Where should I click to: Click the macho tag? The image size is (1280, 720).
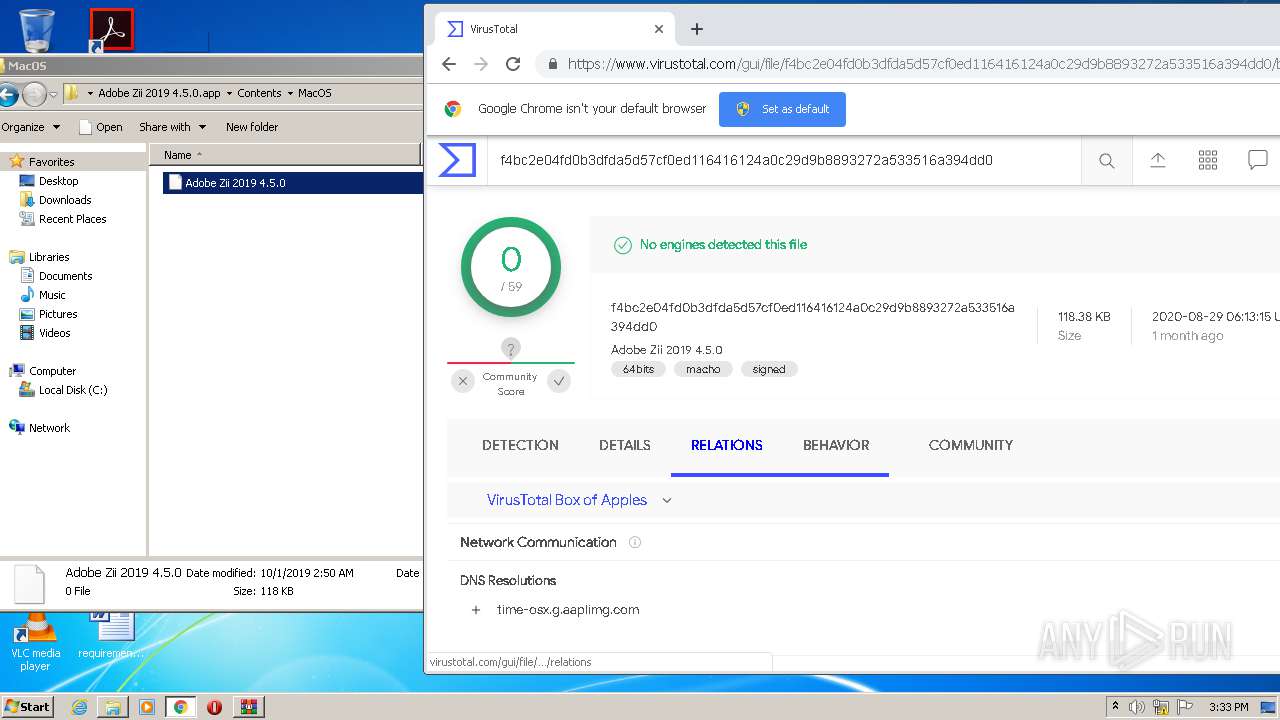pyautogui.click(x=703, y=369)
